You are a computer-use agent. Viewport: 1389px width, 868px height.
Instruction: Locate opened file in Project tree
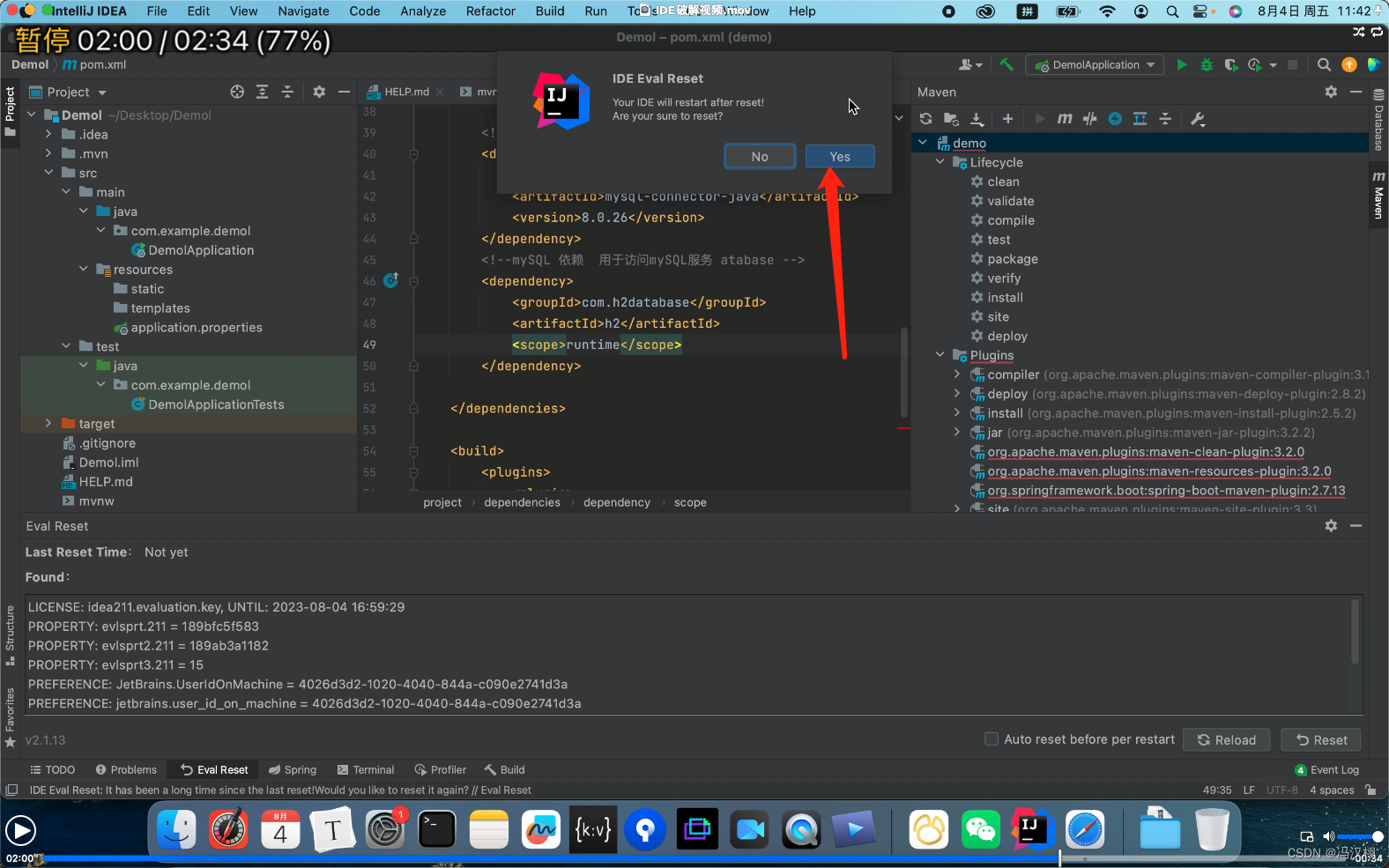237,92
